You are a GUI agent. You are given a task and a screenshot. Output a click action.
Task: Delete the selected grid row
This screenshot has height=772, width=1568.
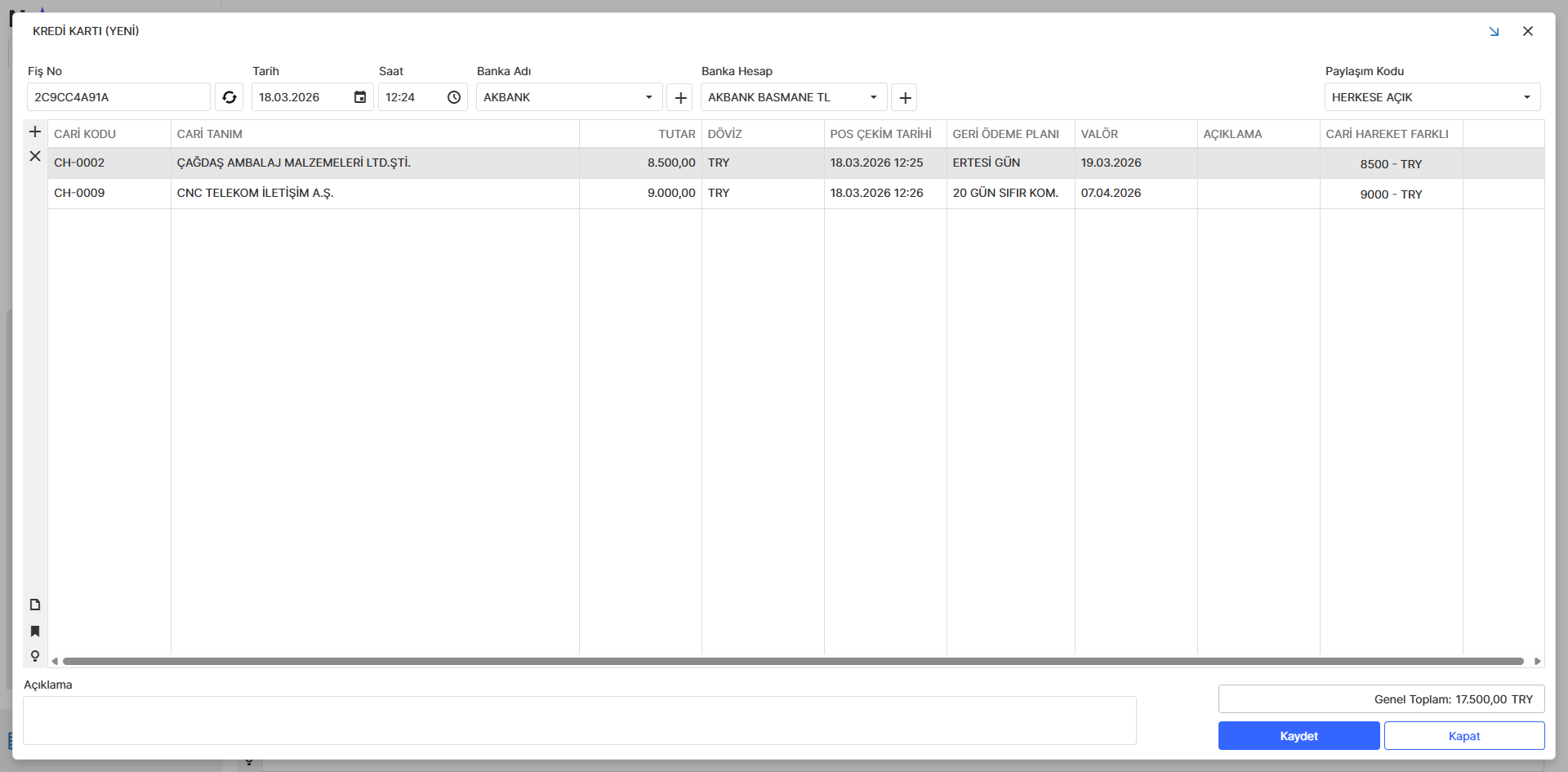[35, 156]
